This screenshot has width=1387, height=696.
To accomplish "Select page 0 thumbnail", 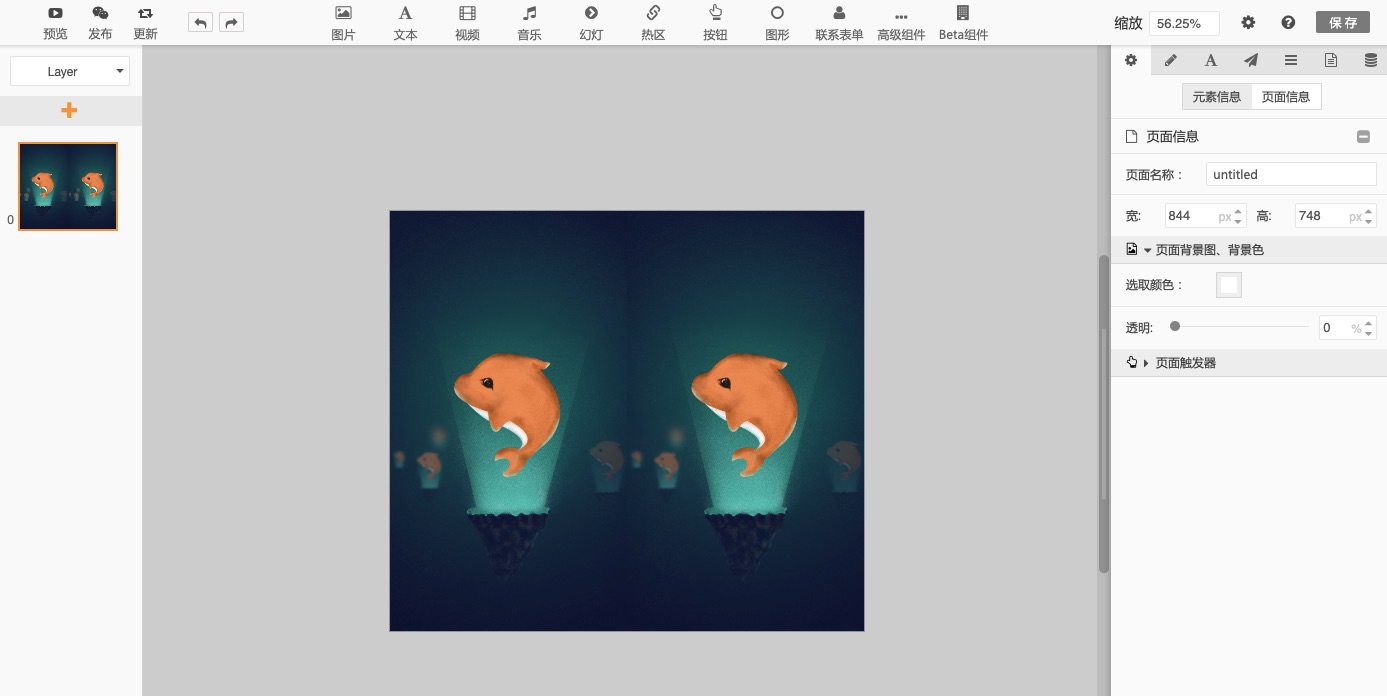I will [x=68, y=186].
